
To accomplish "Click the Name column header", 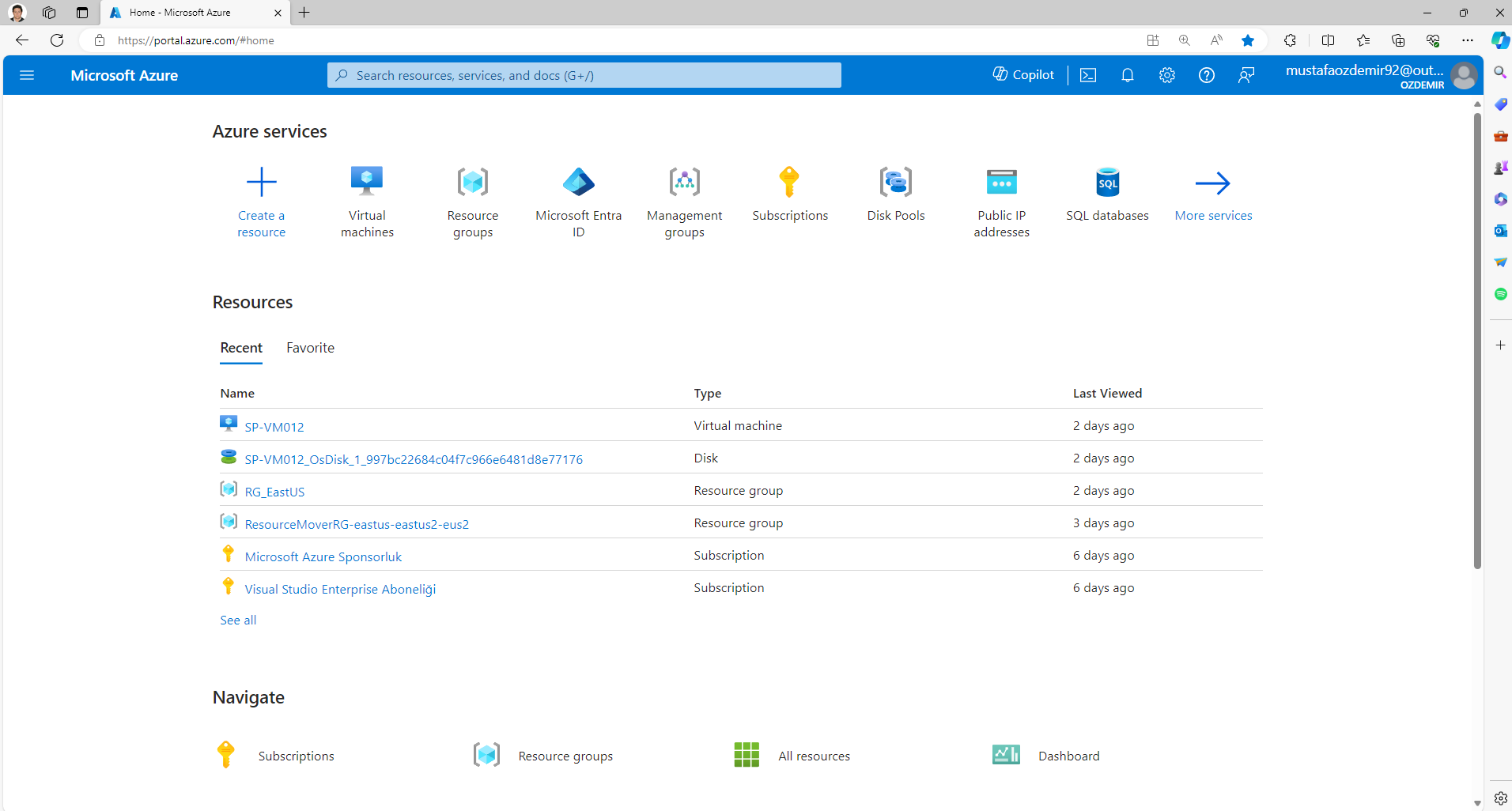I will [237, 394].
